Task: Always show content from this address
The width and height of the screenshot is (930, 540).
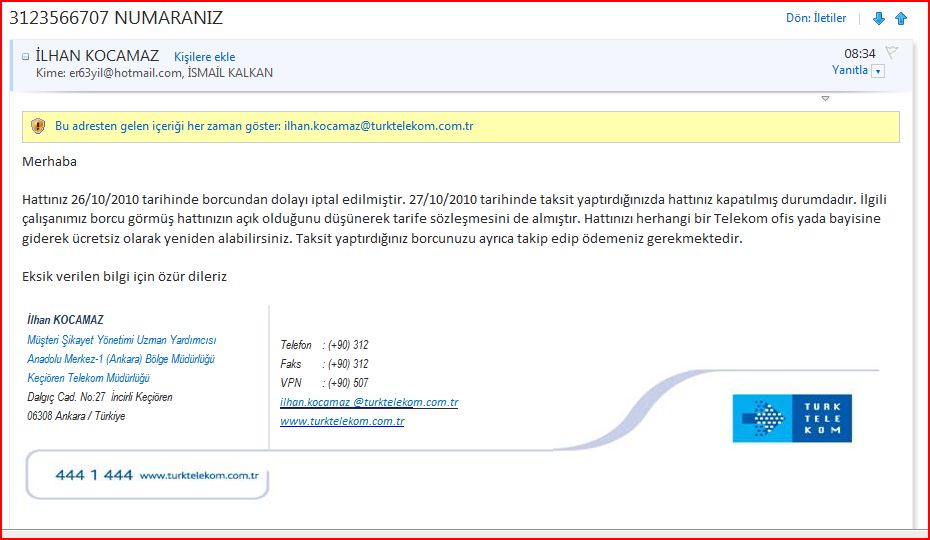Action: (x=264, y=126)
